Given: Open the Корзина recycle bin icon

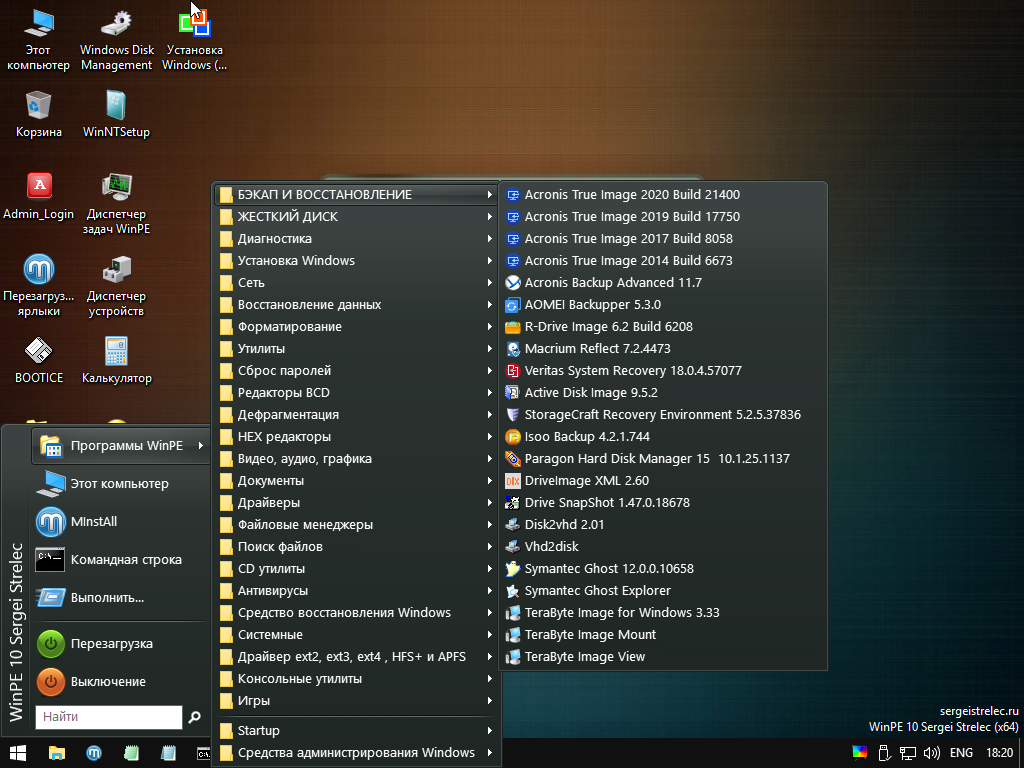Looking at the screenshot, I should point(39,114).
